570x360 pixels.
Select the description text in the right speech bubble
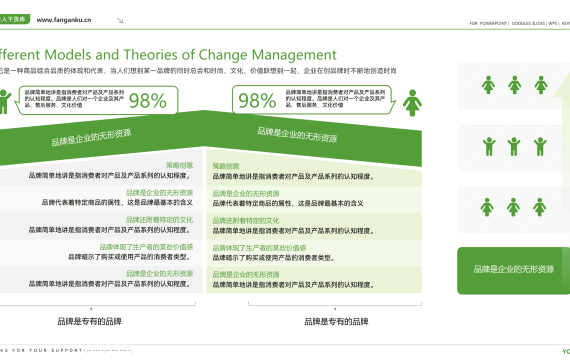tap(335, 99)
